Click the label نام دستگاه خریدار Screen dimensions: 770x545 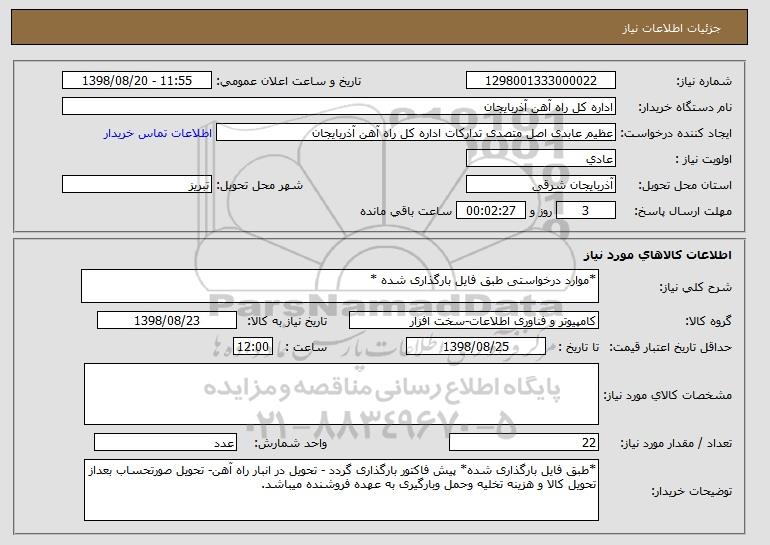tap(685, 107)
